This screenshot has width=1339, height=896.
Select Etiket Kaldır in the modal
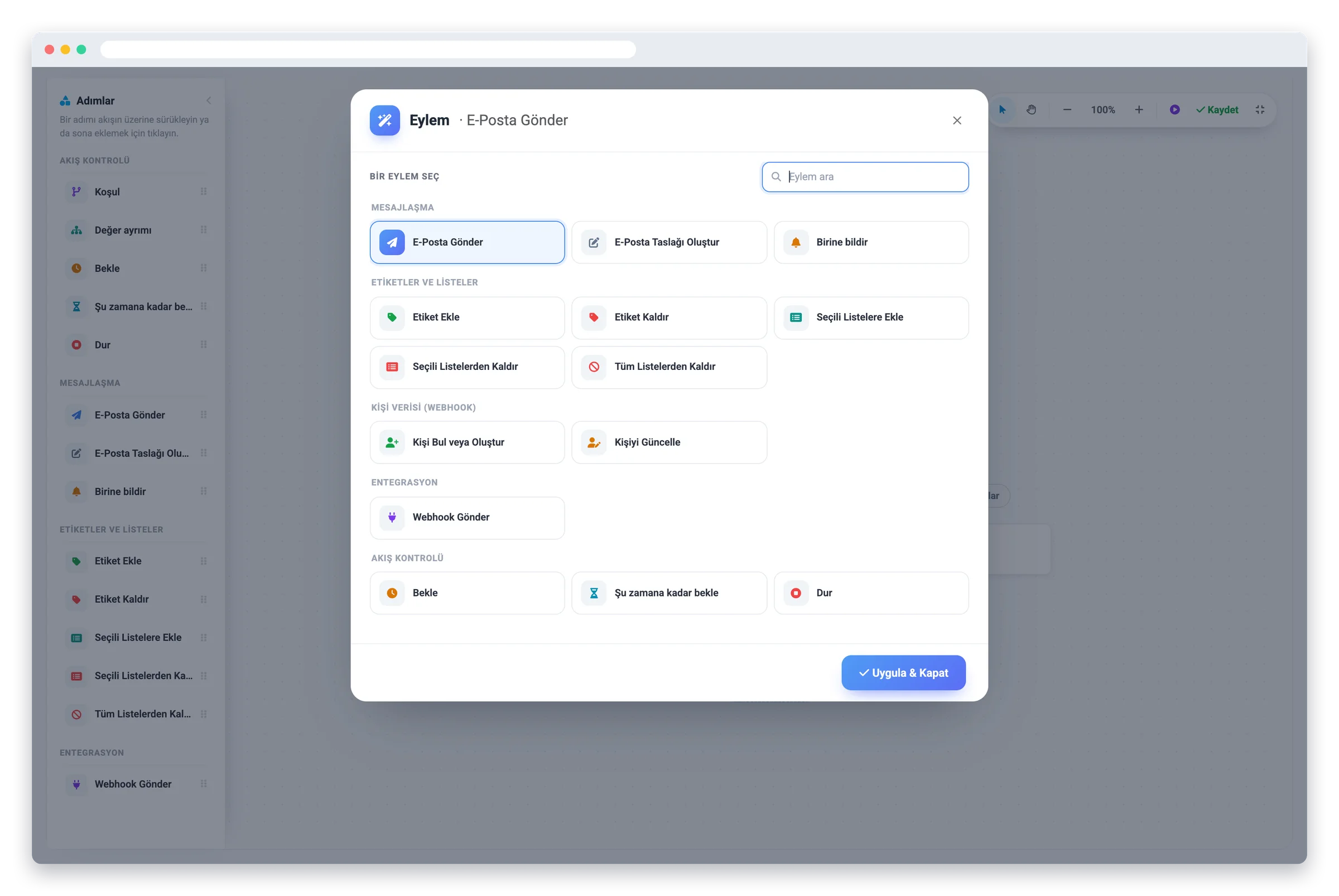click(668, 317)
